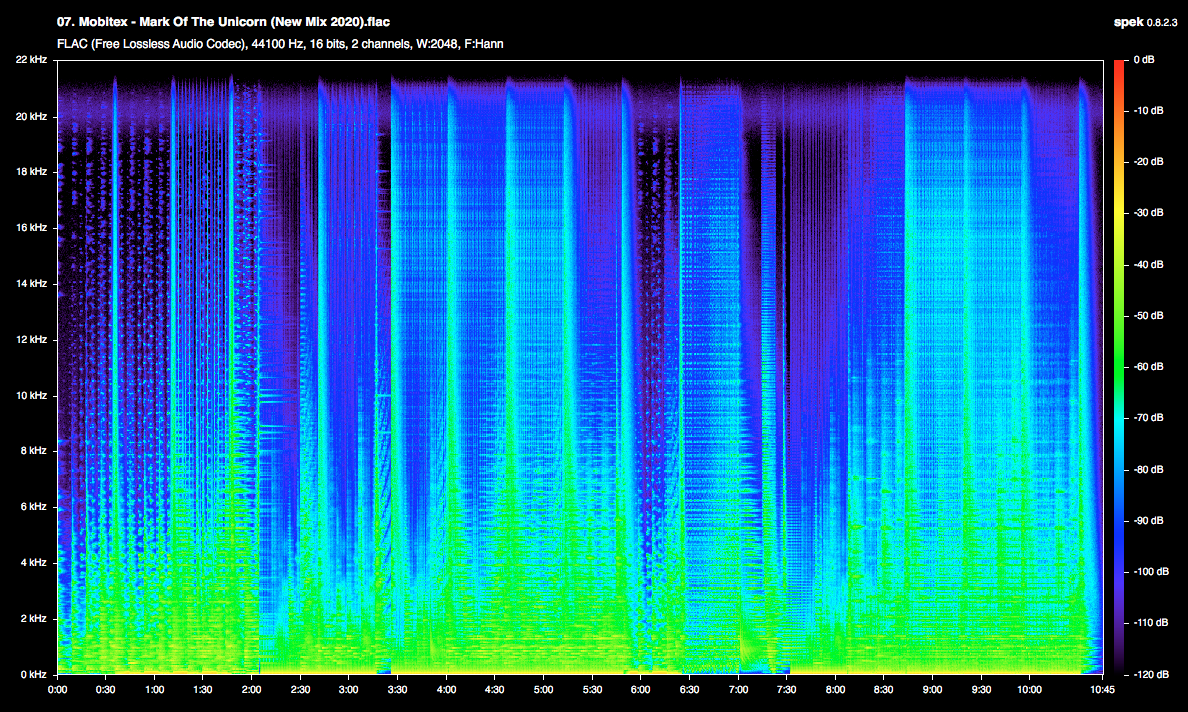Screen dimensions: 1188x712
Task: Click the 16 kHz frequency label
Action: click(31, 227)
